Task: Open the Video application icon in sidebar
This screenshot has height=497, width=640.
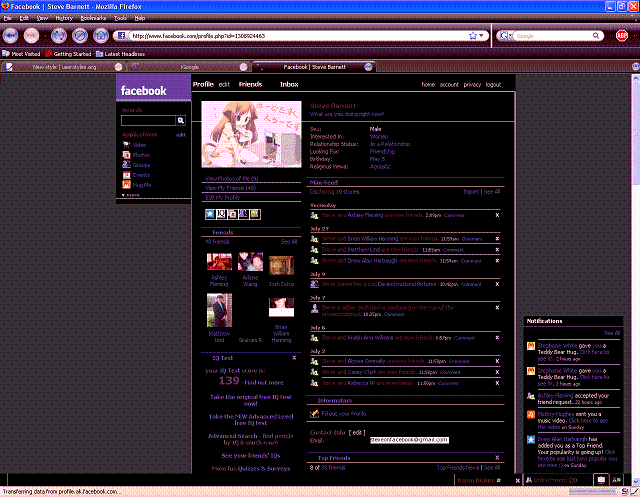Action: pyautogui.click(x=127, y=145)
